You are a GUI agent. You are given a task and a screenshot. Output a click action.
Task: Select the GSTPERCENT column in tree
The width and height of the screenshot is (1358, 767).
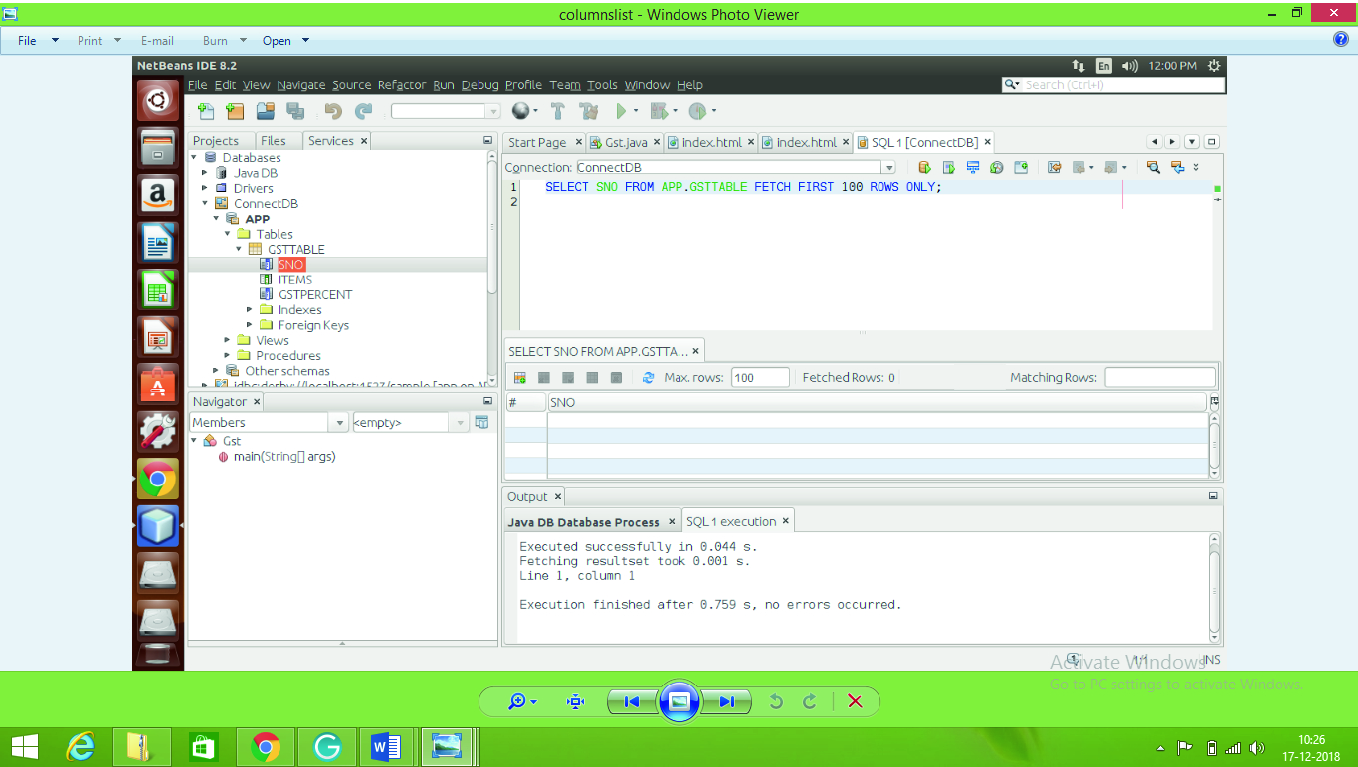315,295
